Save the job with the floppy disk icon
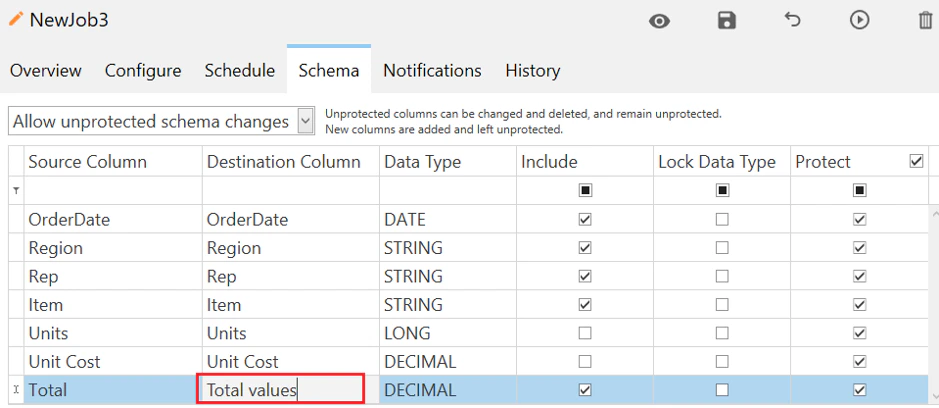The height and width of the screenshot is (408, 939). tap(726, 21)
